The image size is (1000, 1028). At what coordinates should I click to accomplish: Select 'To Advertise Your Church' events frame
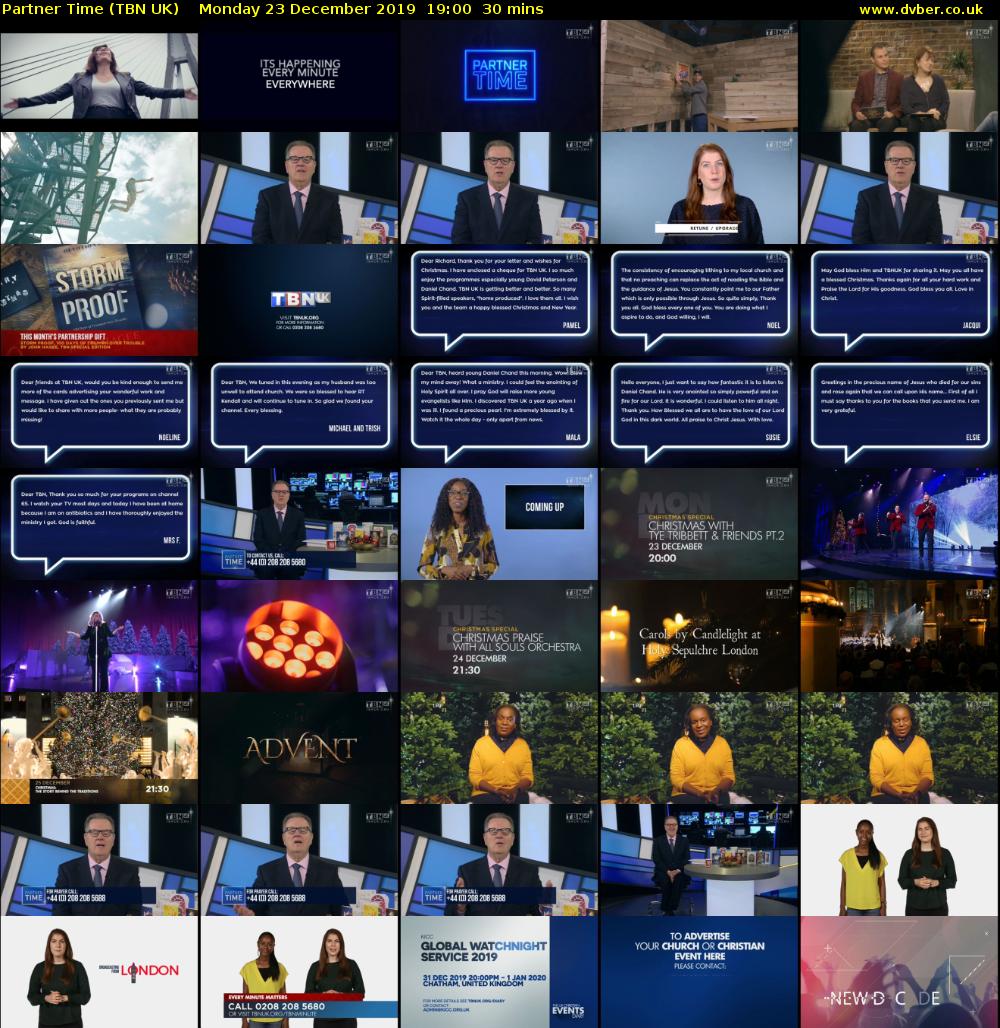tap(700, 972)
